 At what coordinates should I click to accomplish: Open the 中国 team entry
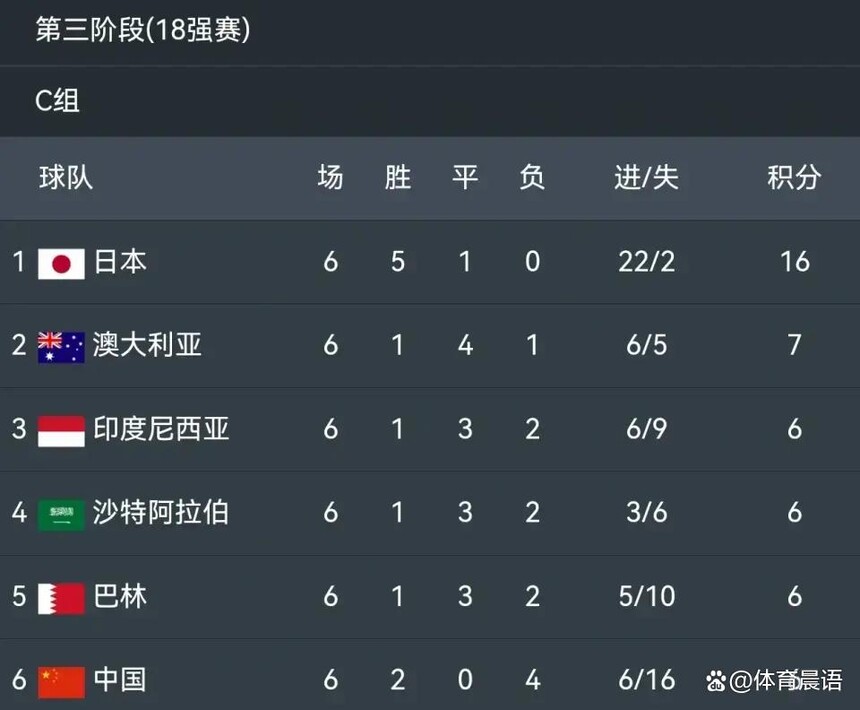pyautogui.click(x=120, y=679)
